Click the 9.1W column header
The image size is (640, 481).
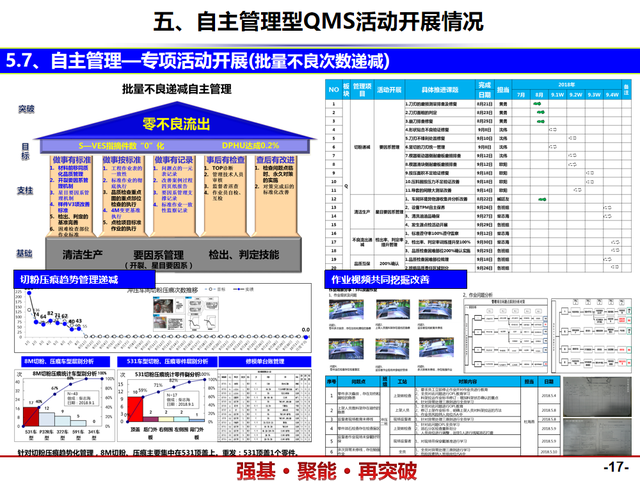[x=557, y=94]
